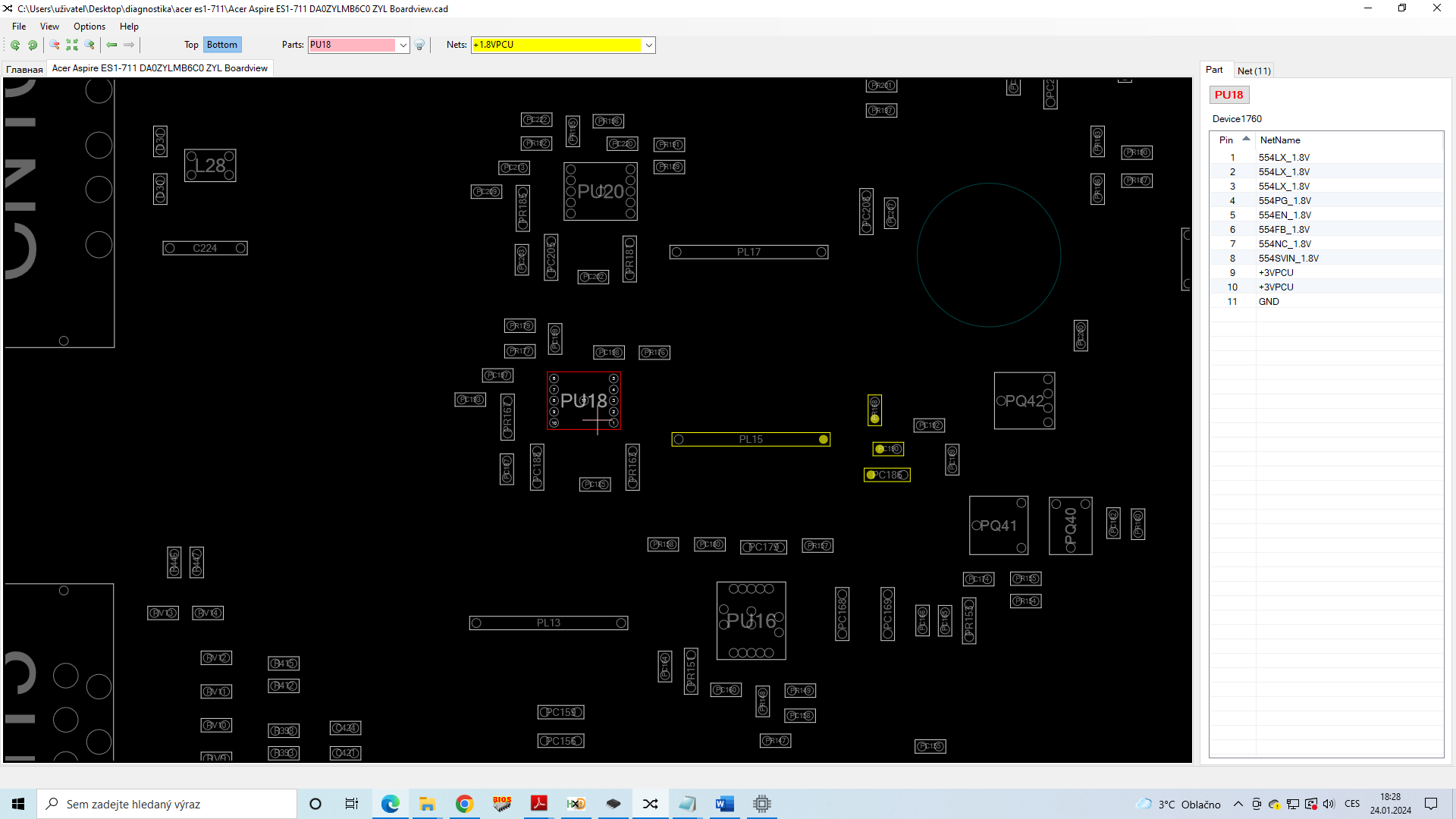
Task: Select pin 1 row 554LX_1.8V
Action: click(x=1326, y=158)
